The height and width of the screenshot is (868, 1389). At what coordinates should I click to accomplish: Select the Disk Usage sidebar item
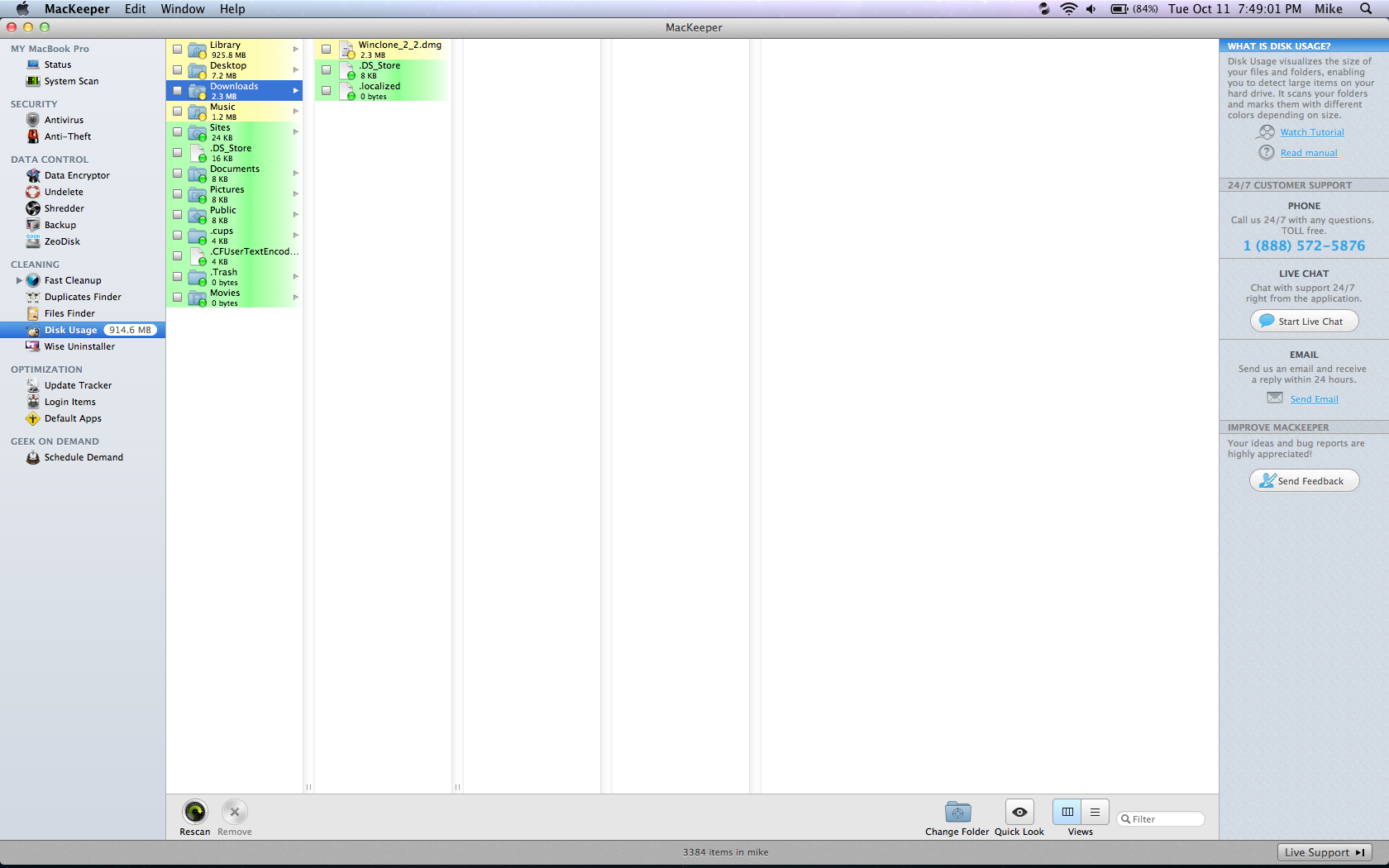83,330
